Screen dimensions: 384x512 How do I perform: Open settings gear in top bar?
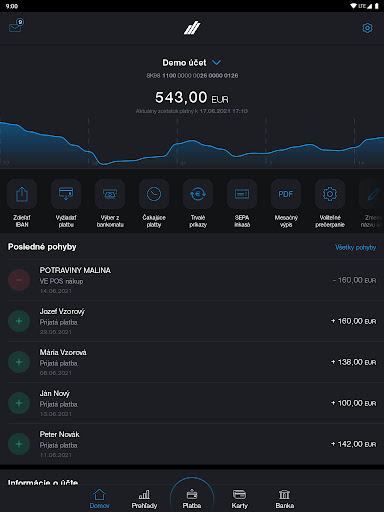click(367, 28)
